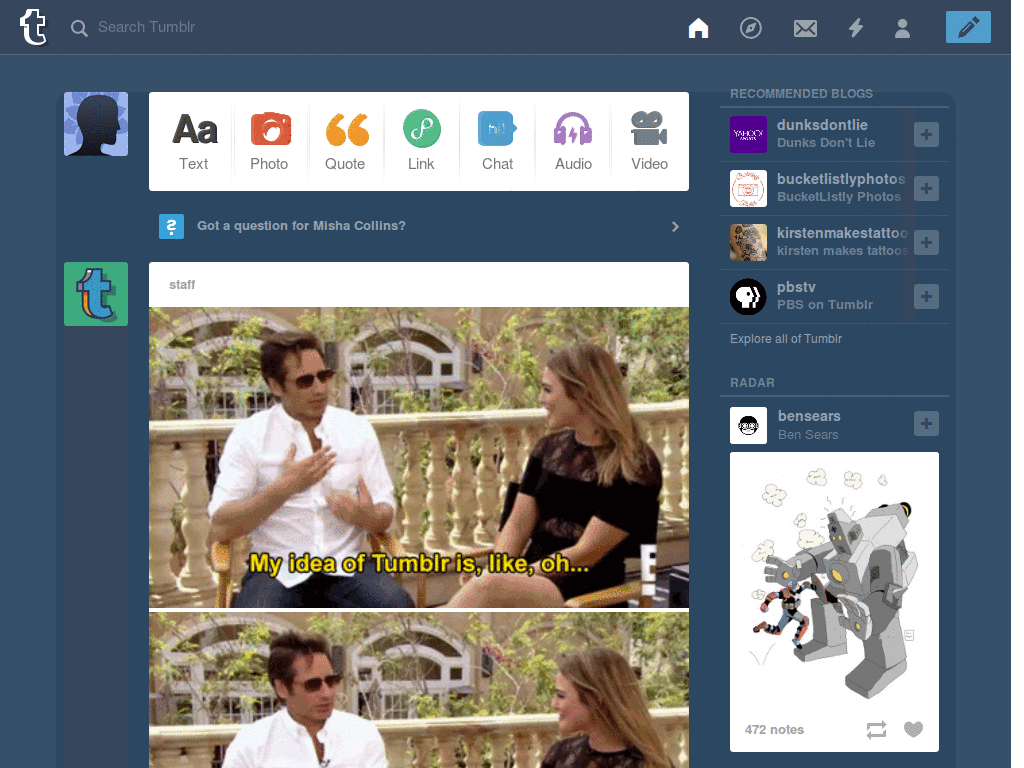The width and height of the screenshot is (1024, 768).
Task: Create a new Audio post
Action: coord(573,141)
